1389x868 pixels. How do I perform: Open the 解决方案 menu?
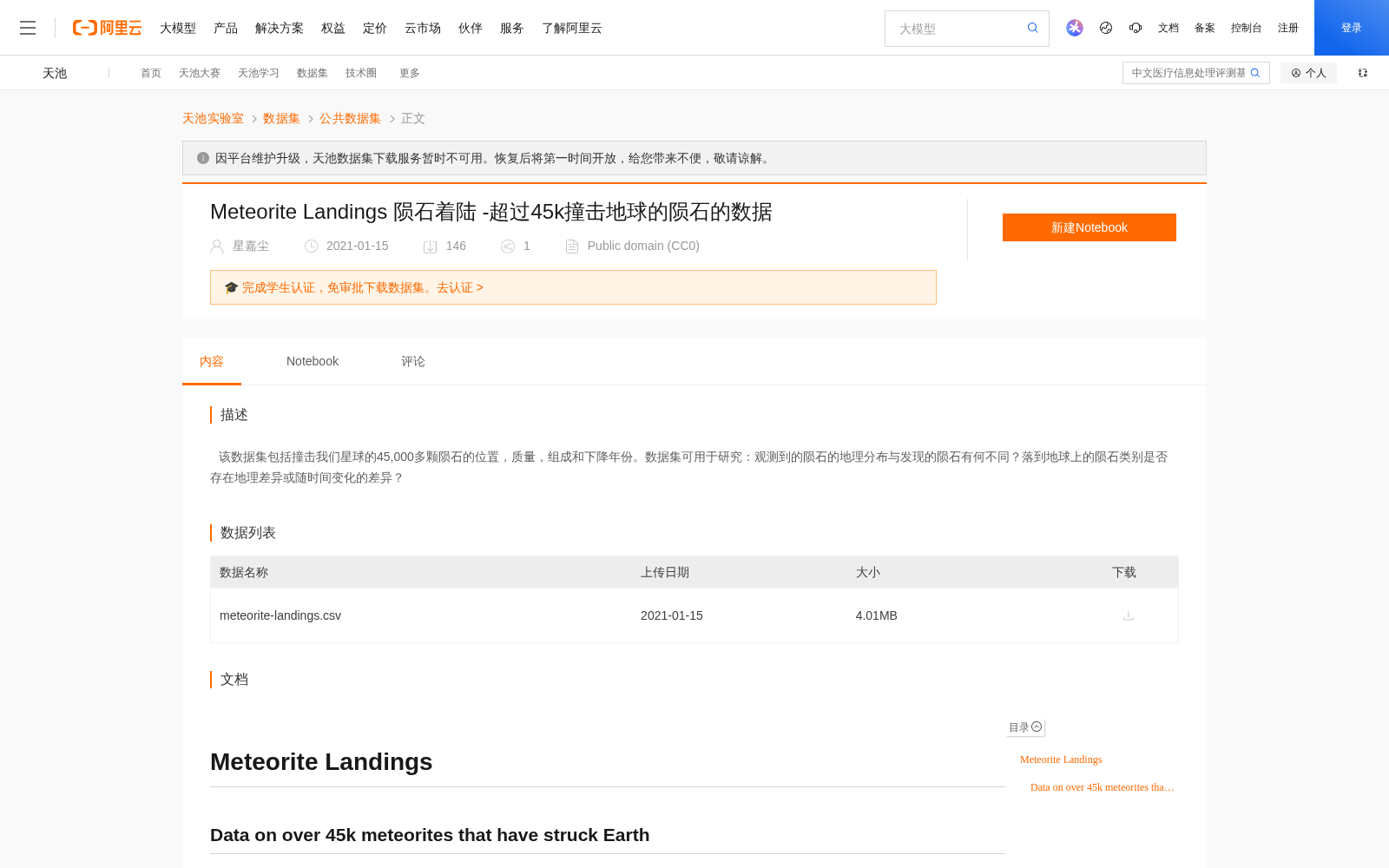click(x=280, y=28)
